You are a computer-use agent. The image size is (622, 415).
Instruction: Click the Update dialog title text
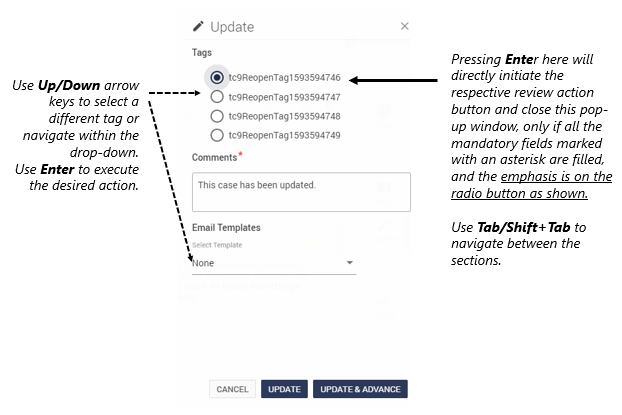(x=232, y=27)
